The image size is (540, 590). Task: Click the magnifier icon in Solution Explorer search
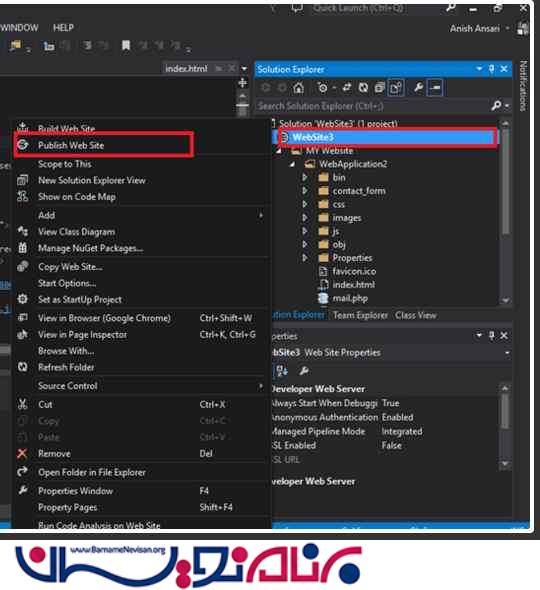496,106
